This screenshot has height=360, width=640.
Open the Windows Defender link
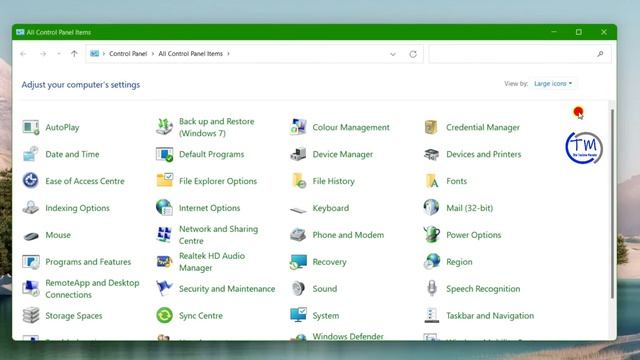(x=348, y=337)
